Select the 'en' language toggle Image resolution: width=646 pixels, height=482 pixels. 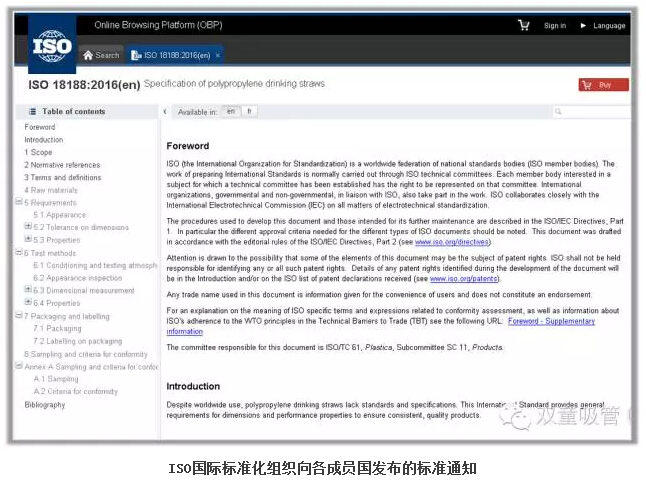tap(231, 111)
